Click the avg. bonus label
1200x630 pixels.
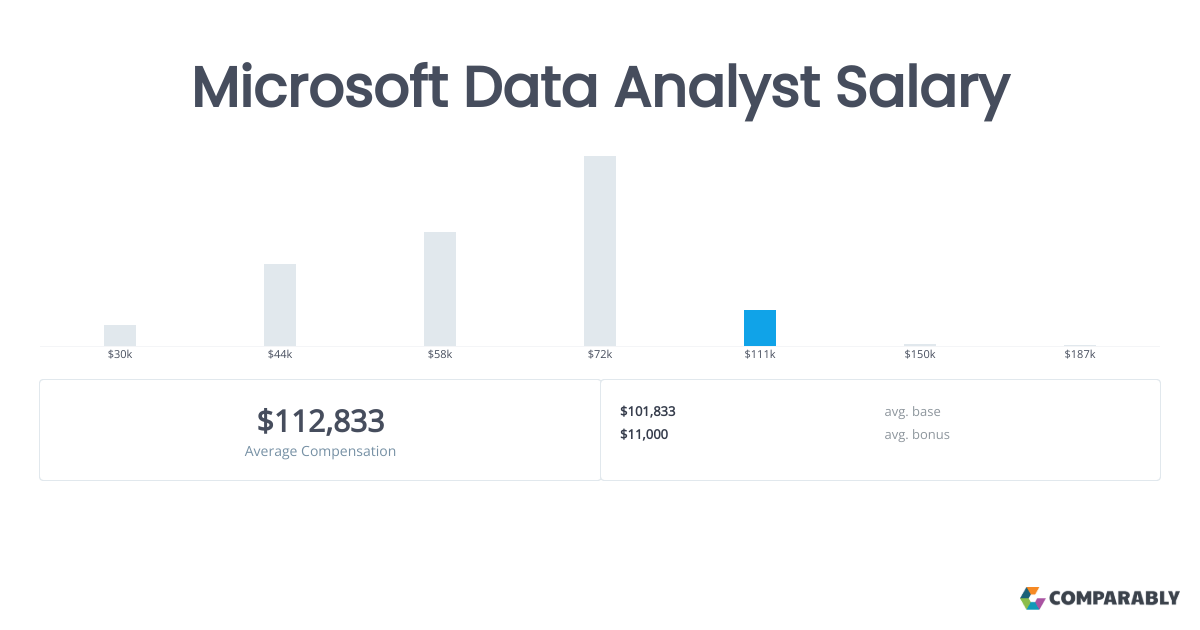[x=917, y=434]
